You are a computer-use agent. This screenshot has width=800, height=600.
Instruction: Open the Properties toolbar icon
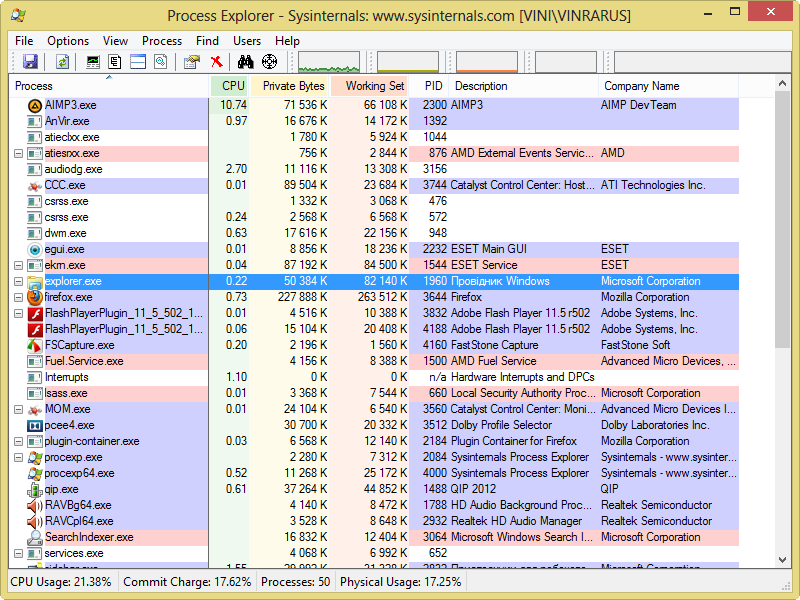pos(192,62)
